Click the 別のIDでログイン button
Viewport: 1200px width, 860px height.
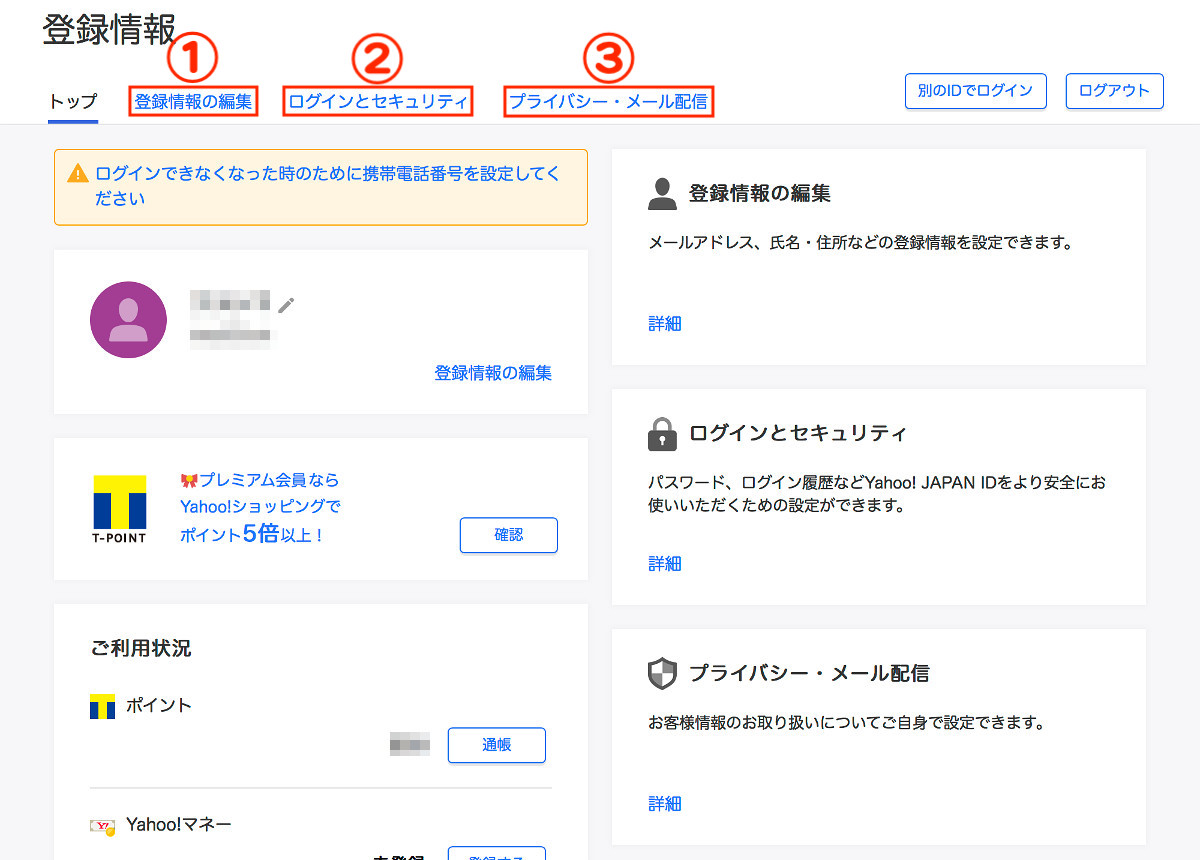click(975, 90)
